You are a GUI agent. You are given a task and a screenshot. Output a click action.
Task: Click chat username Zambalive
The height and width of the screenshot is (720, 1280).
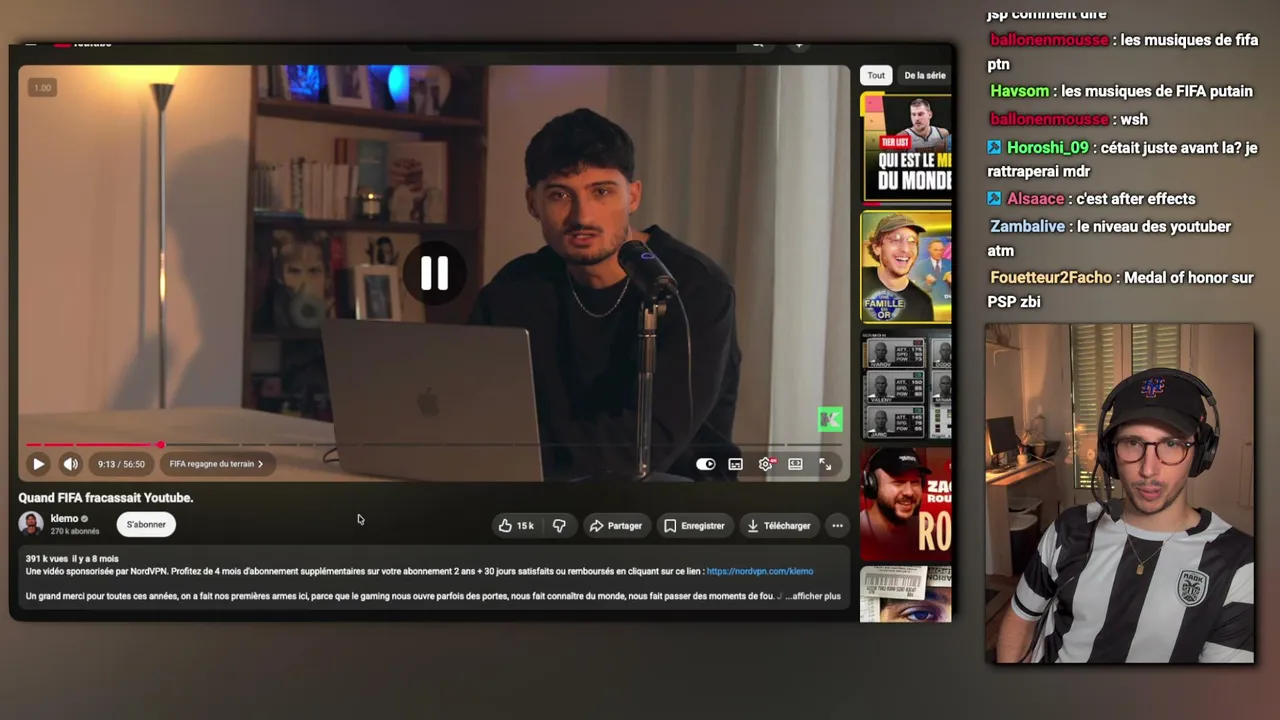(x=1027, y=227)
